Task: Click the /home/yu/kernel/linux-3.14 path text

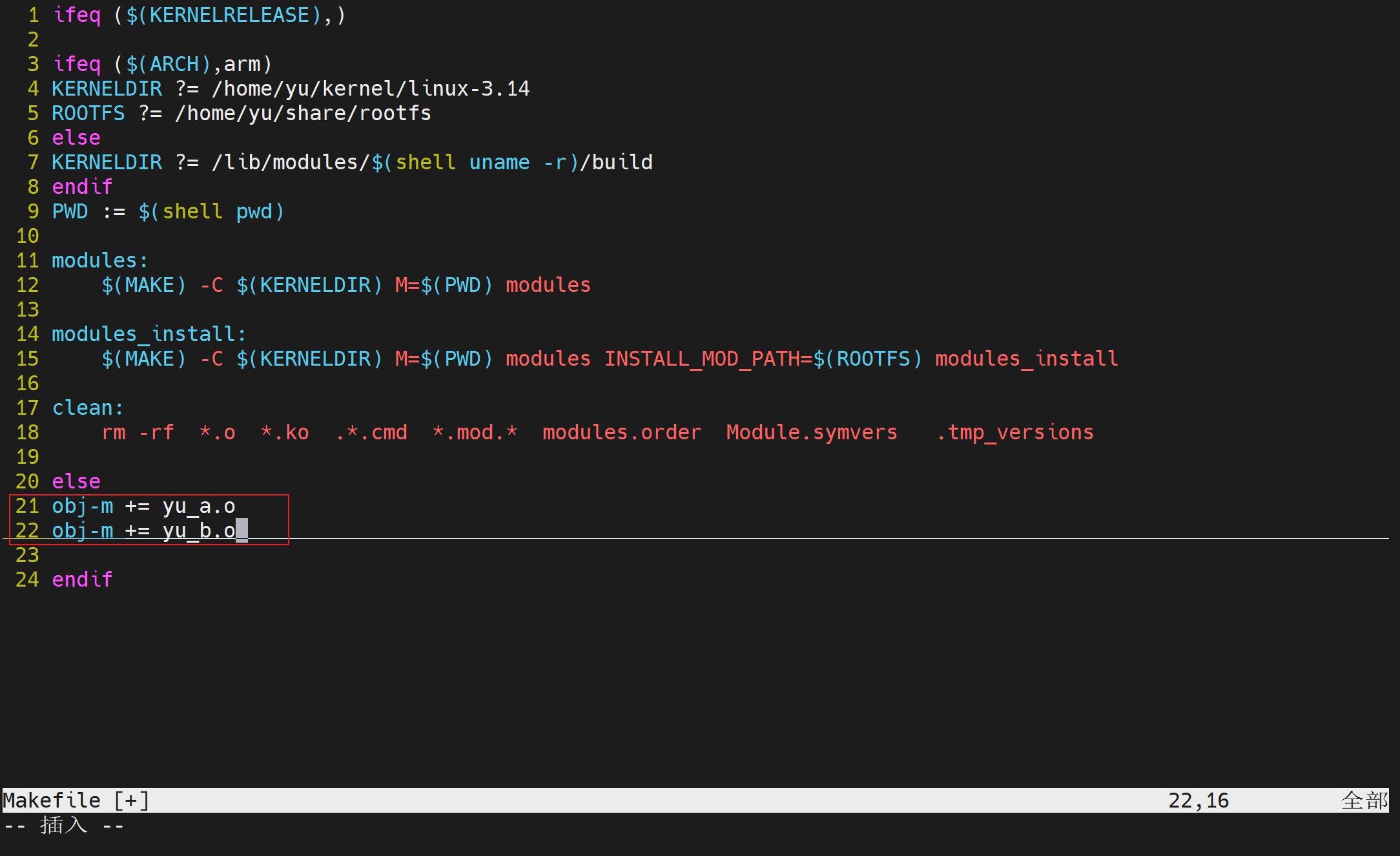Action: (x=371, y=89)
